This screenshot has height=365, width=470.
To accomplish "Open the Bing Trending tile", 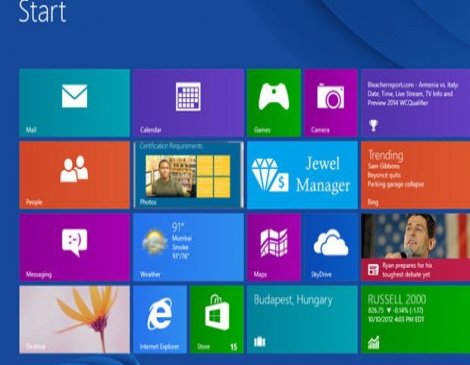I will pos(416,175).
